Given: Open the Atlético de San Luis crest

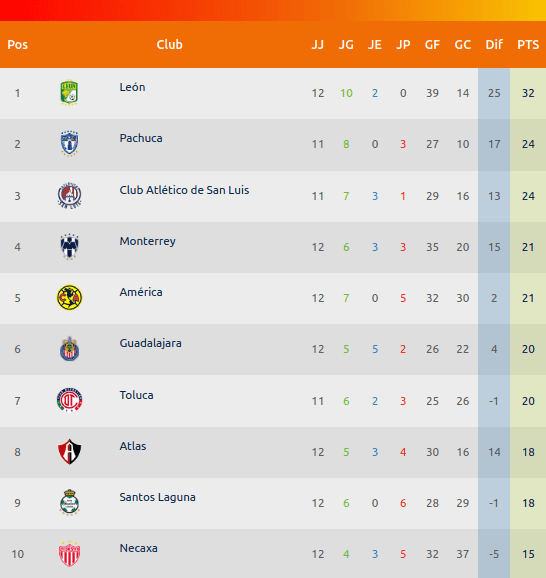Looking at the screenshot, I should [69, 195].
